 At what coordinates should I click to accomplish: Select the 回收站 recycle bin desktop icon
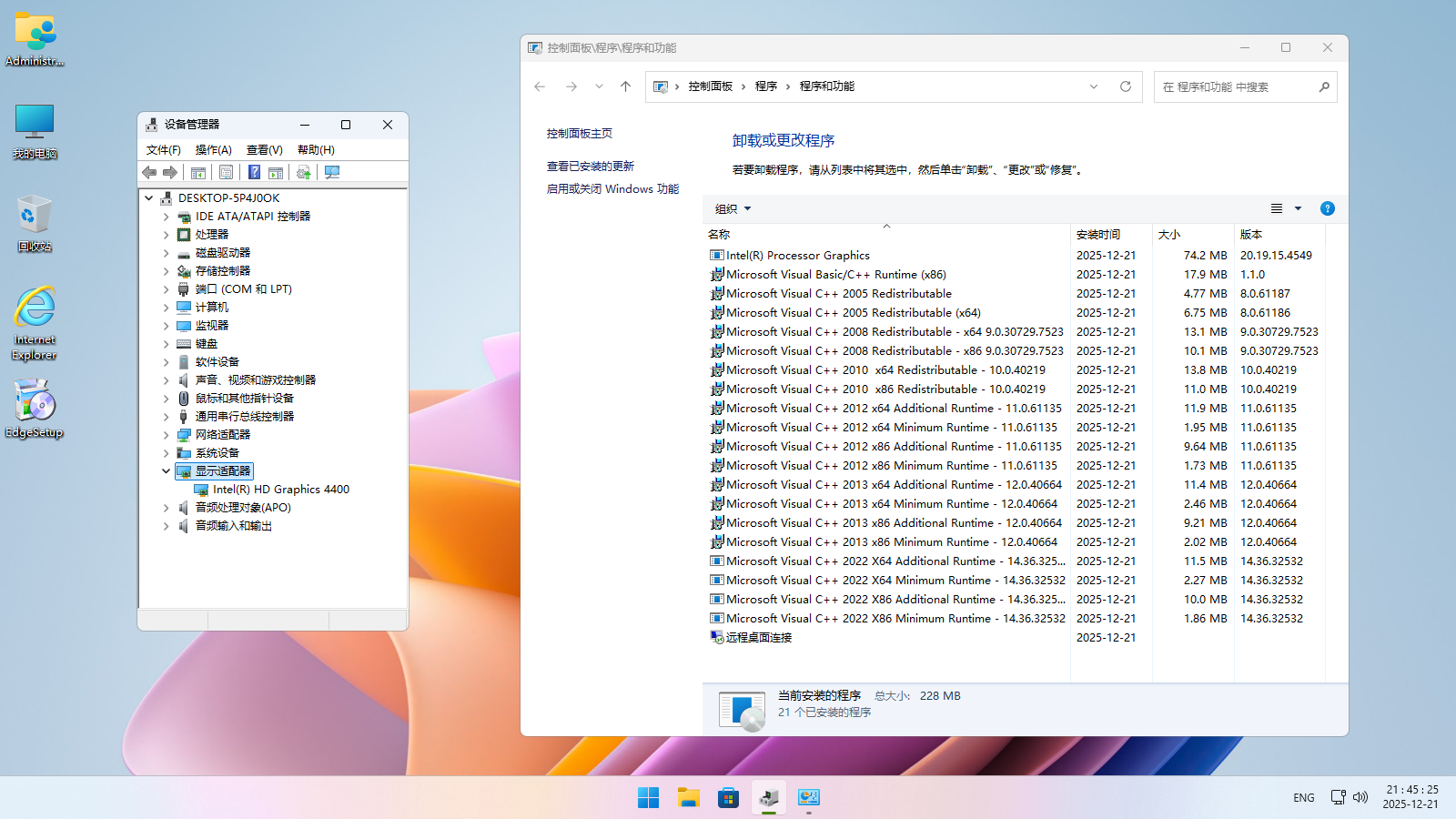click(x=35, y=223)
